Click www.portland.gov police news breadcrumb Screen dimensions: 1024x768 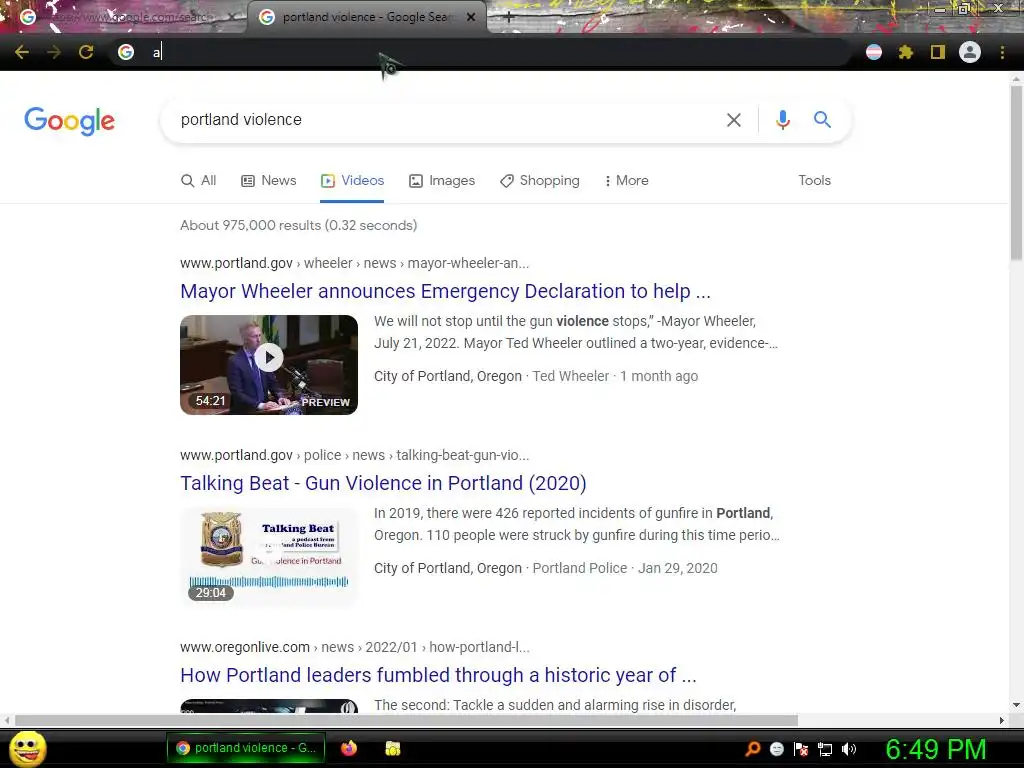355,455
